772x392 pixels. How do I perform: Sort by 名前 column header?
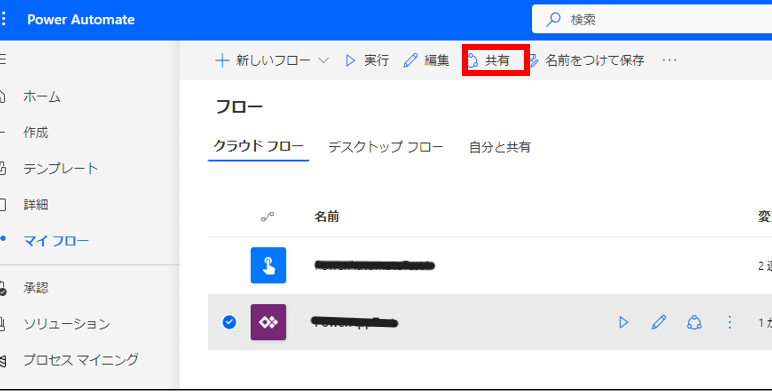tap(327, 216)
